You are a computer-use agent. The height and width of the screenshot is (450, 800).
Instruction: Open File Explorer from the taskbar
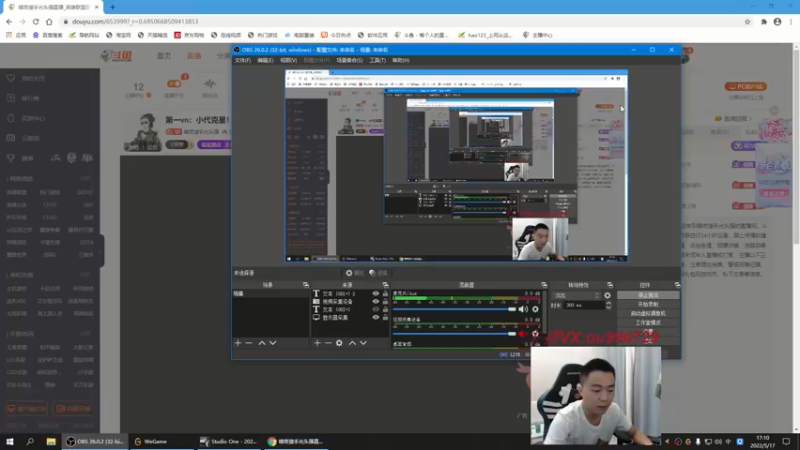point(51,441)
